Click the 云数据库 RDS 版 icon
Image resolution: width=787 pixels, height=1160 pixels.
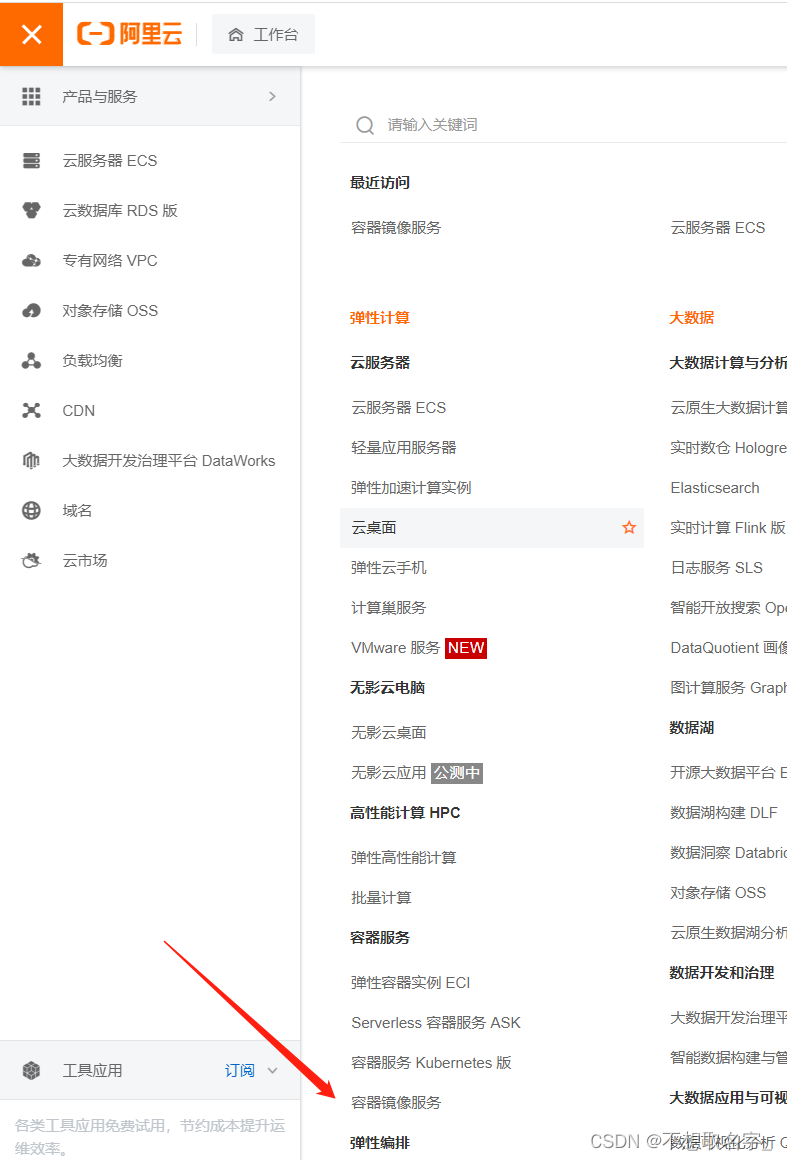[x=31, y=211]
